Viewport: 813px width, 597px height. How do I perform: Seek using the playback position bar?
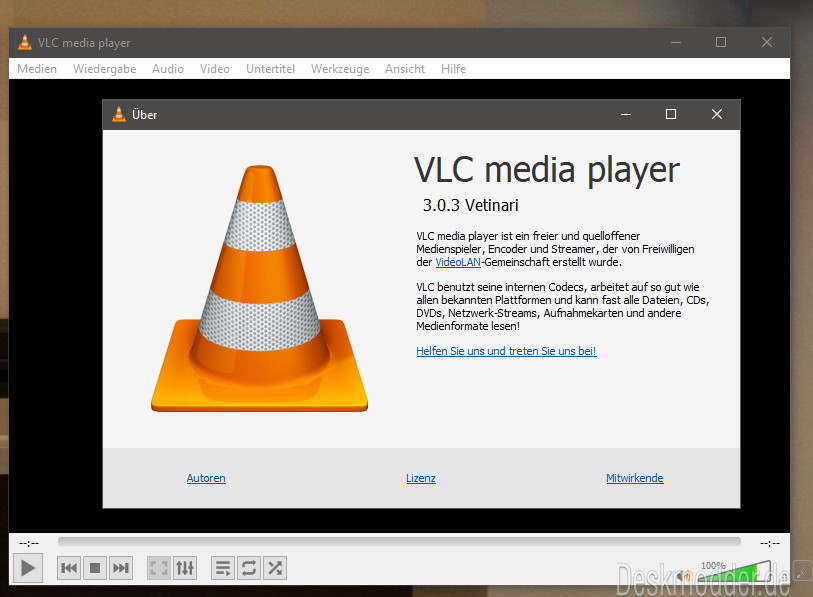click(399, 542)
